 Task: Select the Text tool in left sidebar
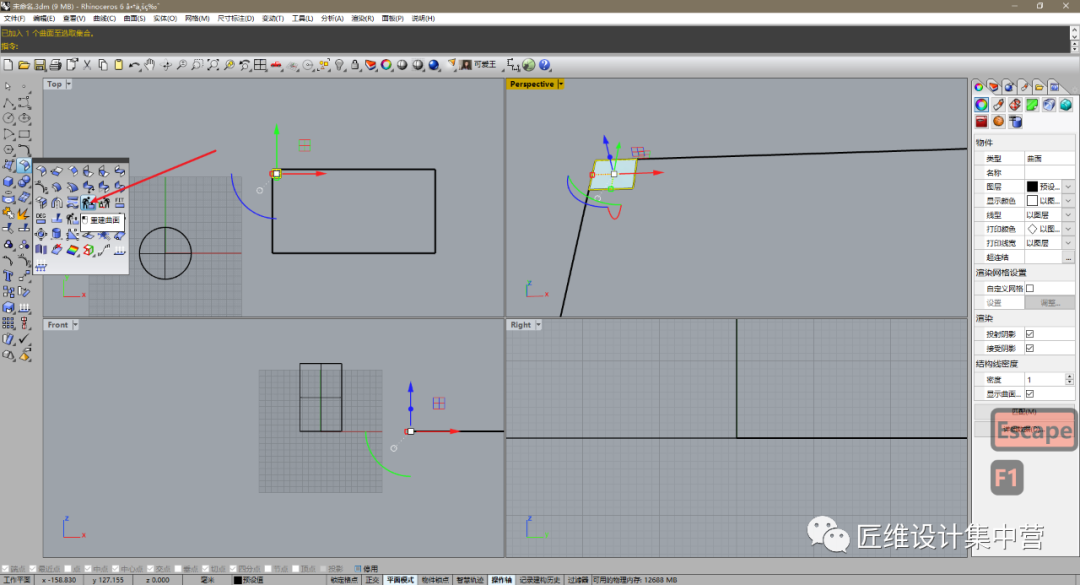8,276
